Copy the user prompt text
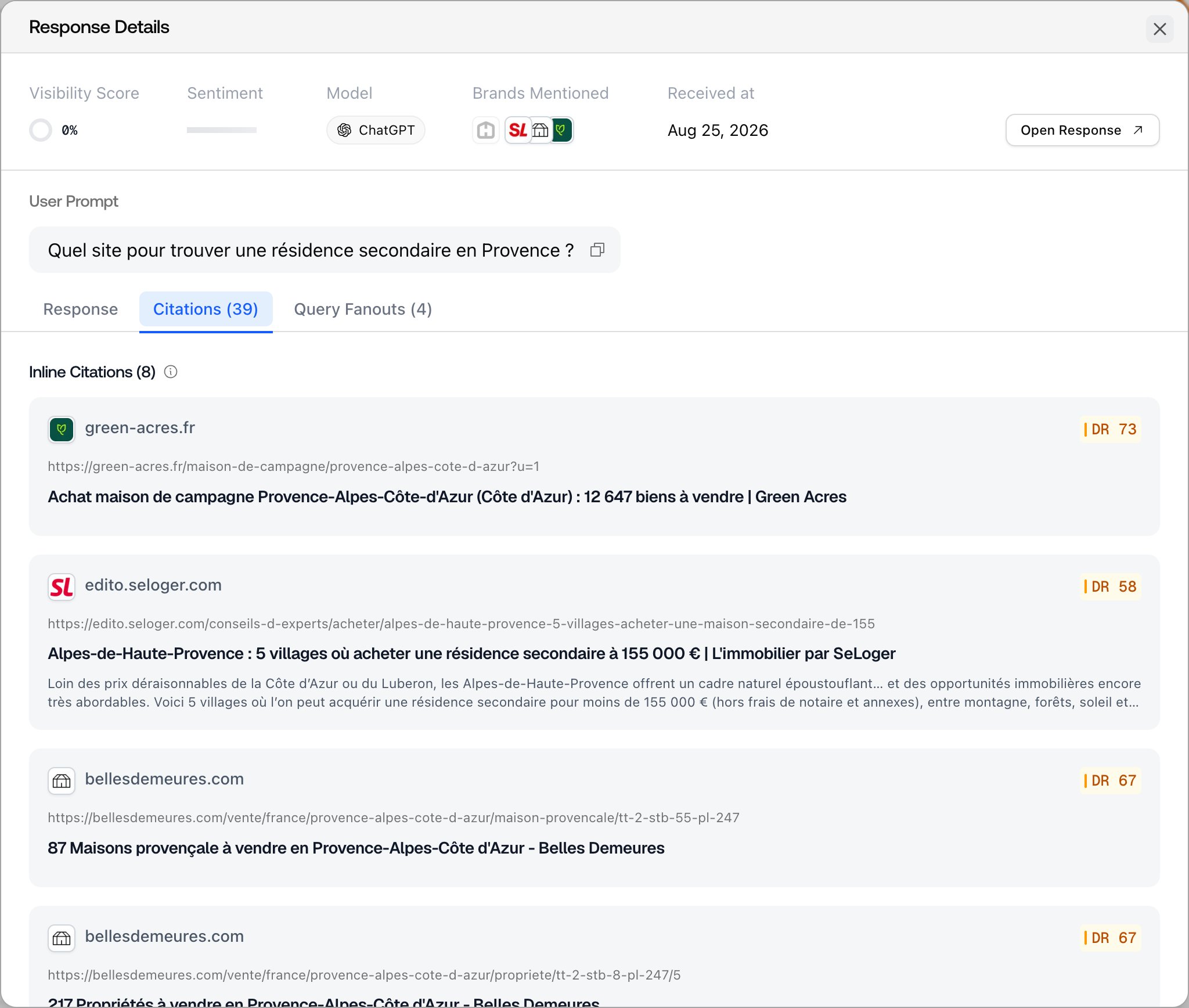This screenshot has height=1008, width=1189. (x=597, y=250)
